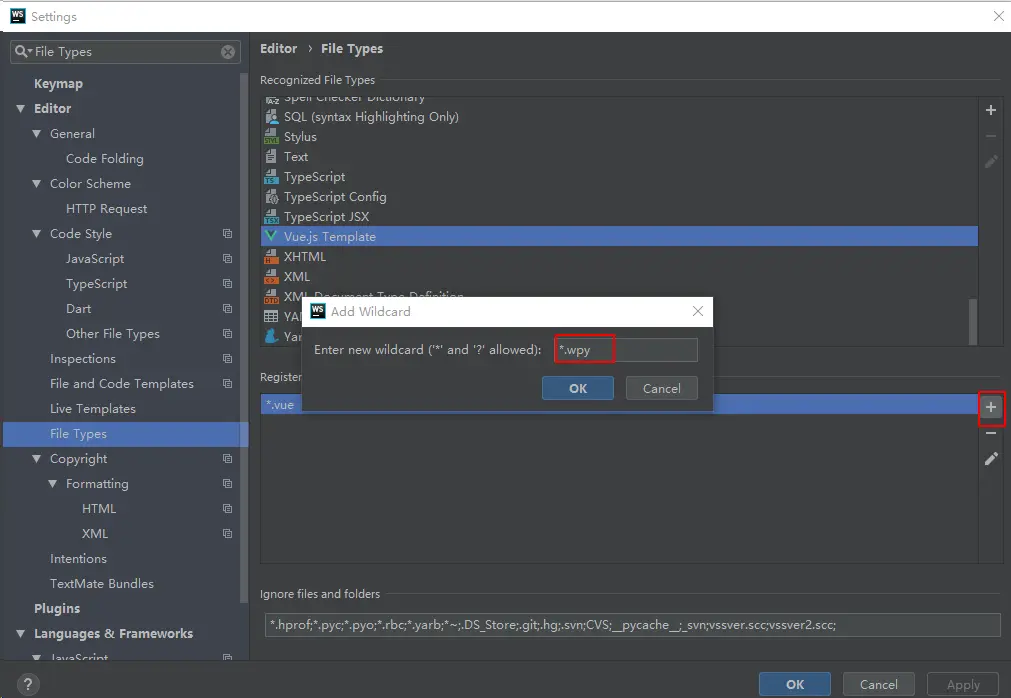Click the project-level icon beside Other File Types
Image resolution: width=1011 pixels, height=698 pixels.
228,333
